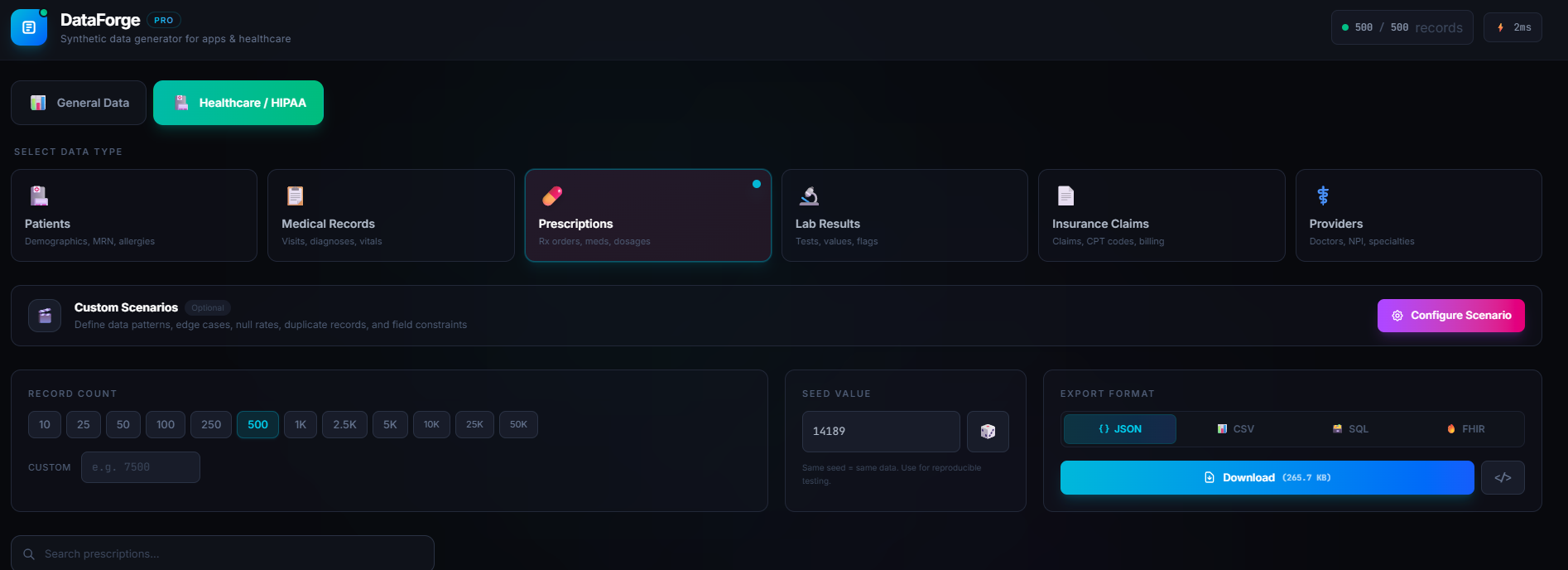Choose the 500 record count preset
1568x570 pixels.
(257, 425)
